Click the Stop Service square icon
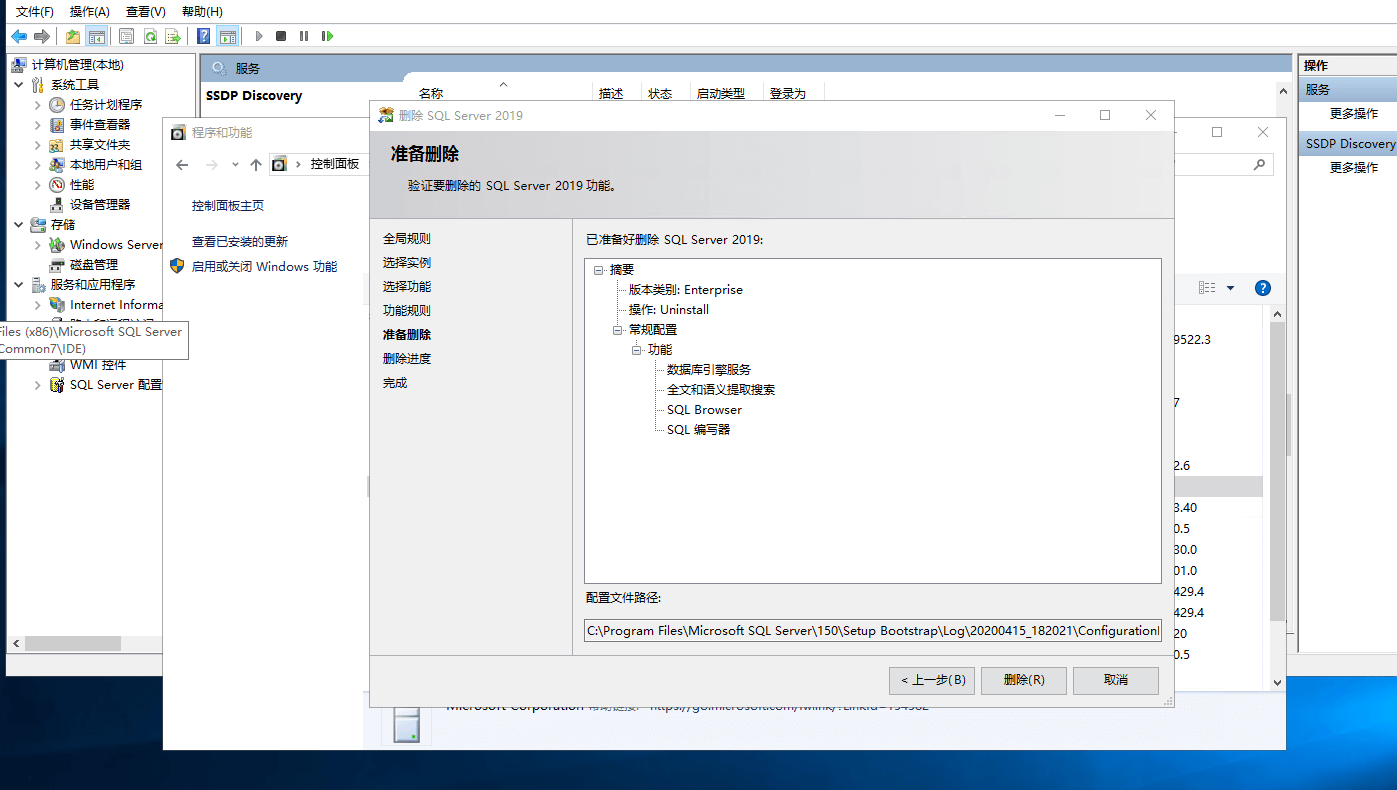Viewport: 1397px width, 790px height. coord(281,36)
